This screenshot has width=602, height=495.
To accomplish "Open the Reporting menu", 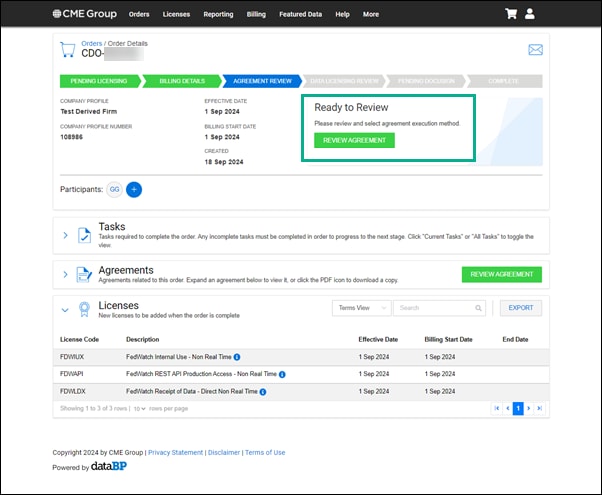I will tap(217, 15).
